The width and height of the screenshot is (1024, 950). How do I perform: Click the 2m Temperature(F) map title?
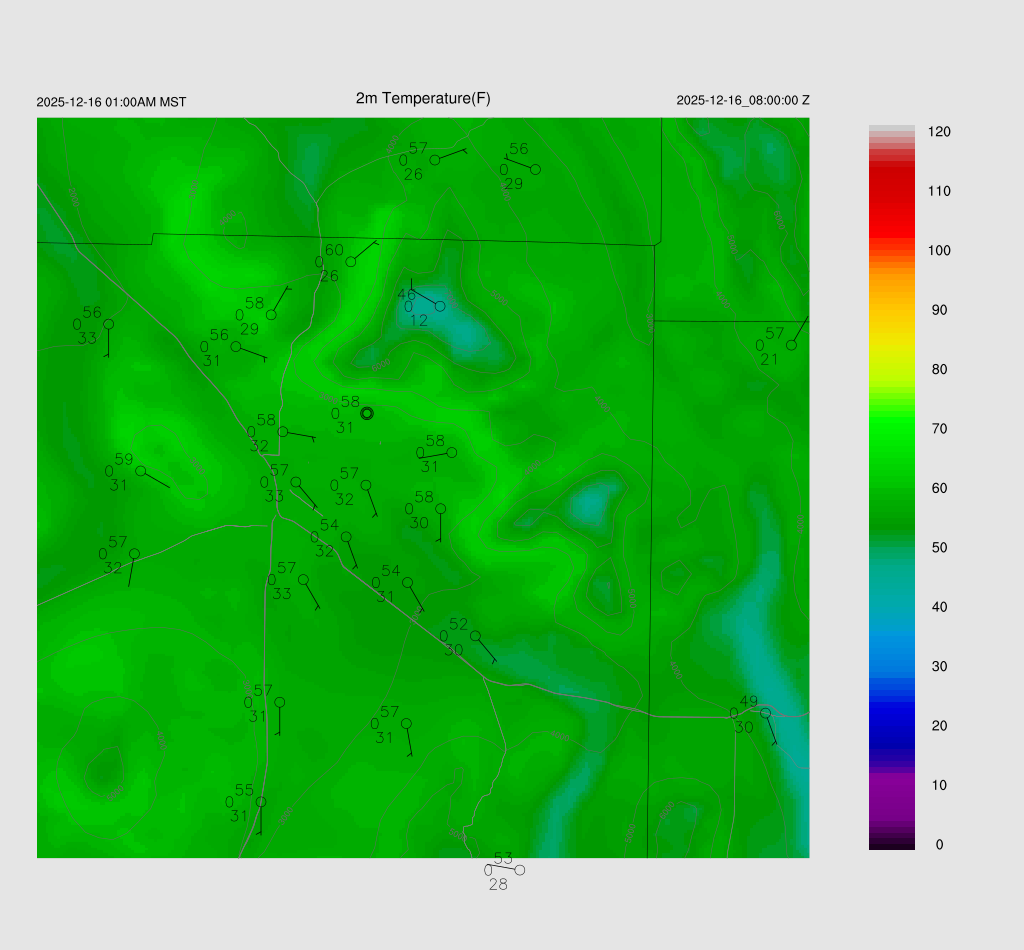coord(423,98)
